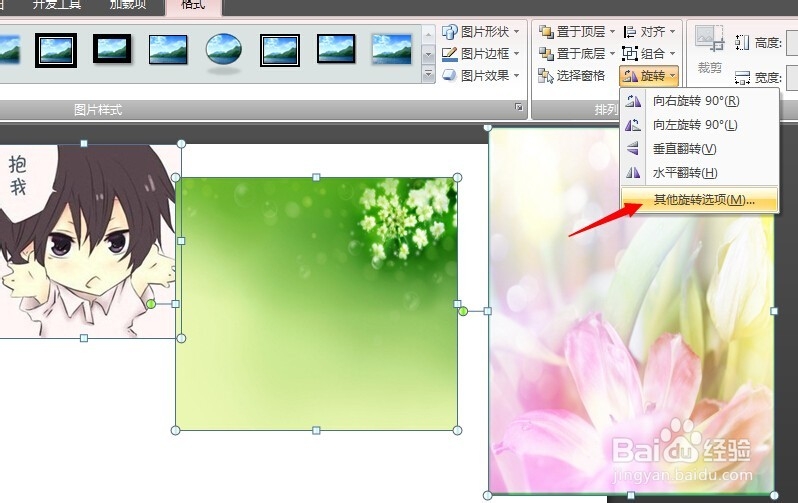The width and height of the screenshot is (798, 503).
Task: Click the send-to-back icon
Action: click(546, 53)
